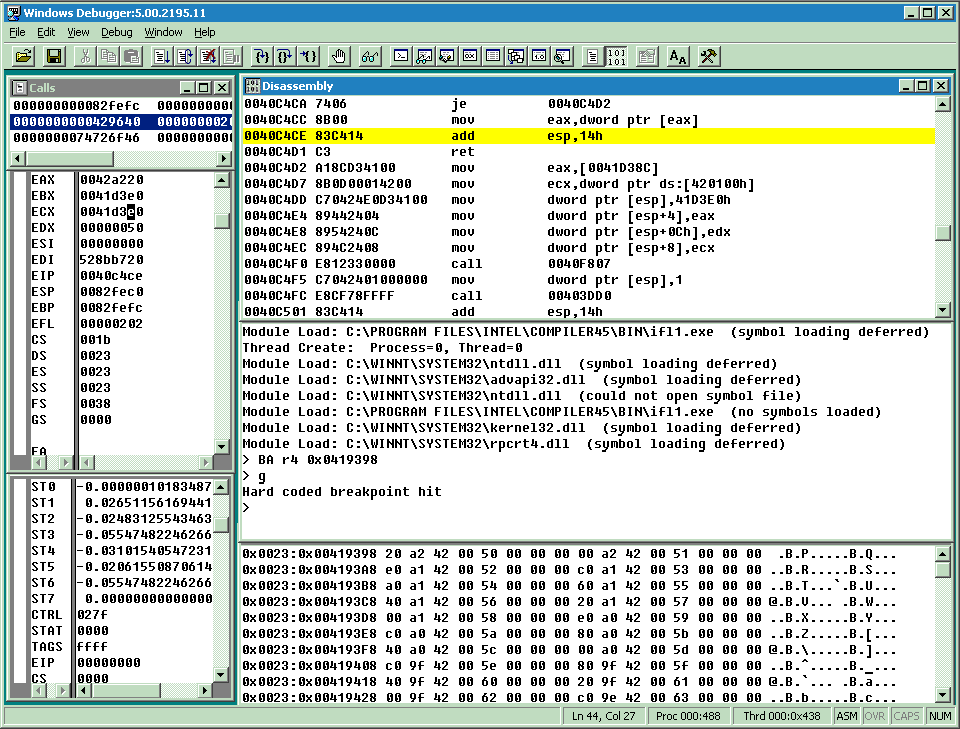The height and width of the screenshot is (729, 960).
Task: Click the Stop Debugging icon with red X
Action: 208,57
